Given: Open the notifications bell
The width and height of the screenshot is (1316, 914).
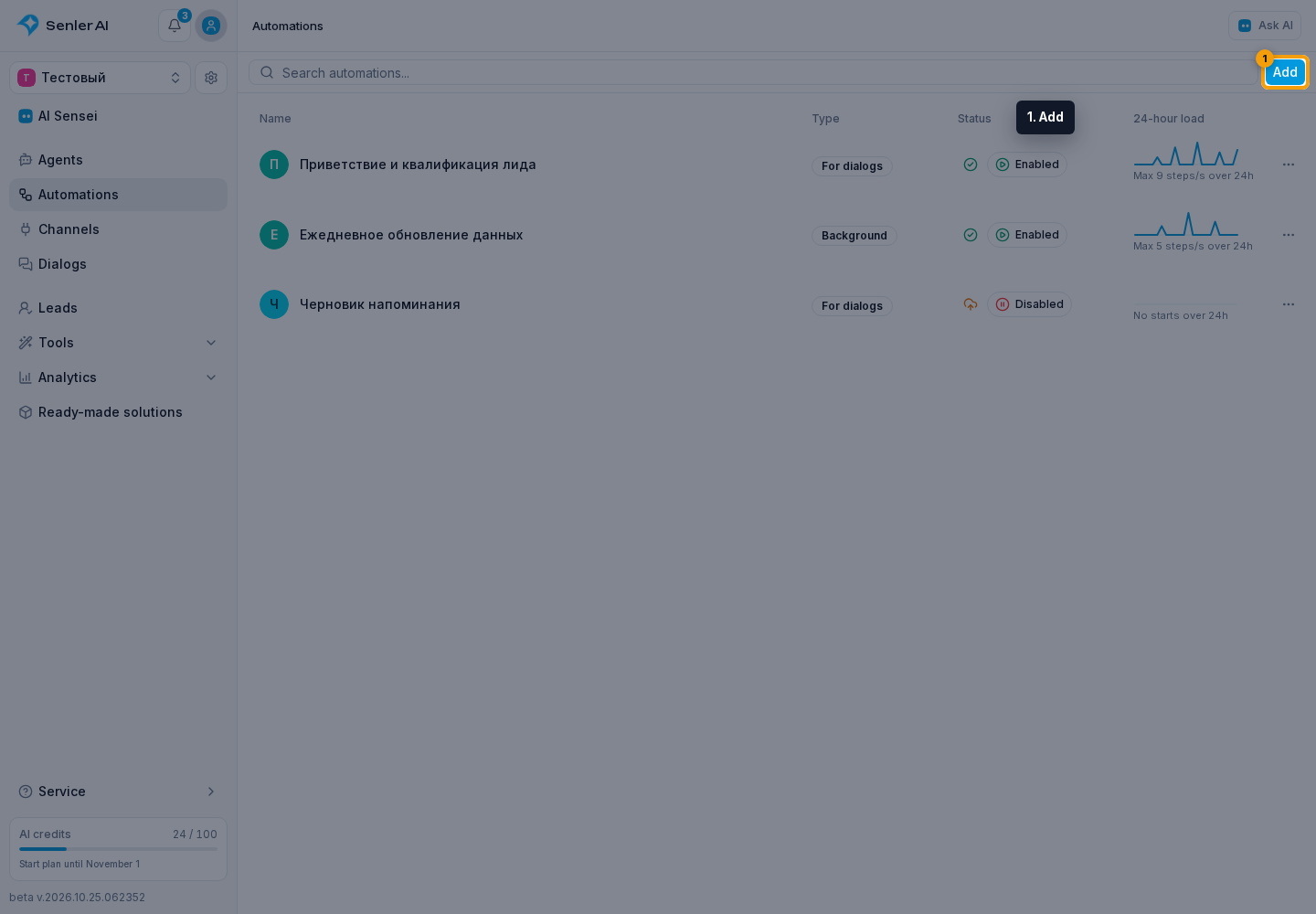Looking at the screenshot, I should click(x=175, y=26).
